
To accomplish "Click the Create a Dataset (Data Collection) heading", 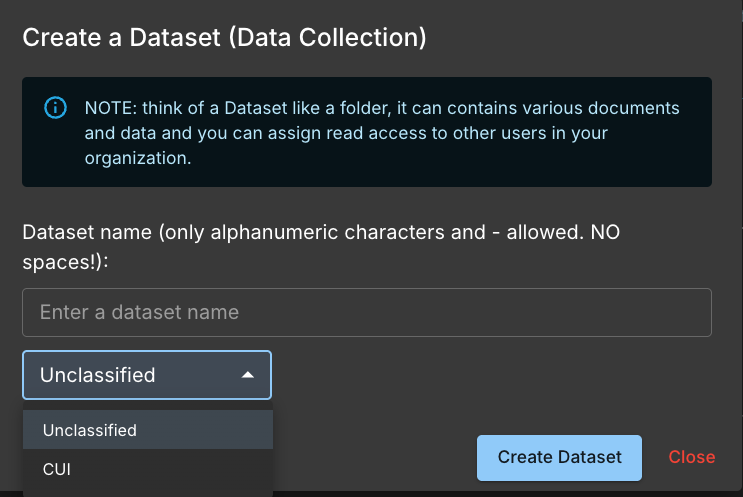I will coord(224,37).
